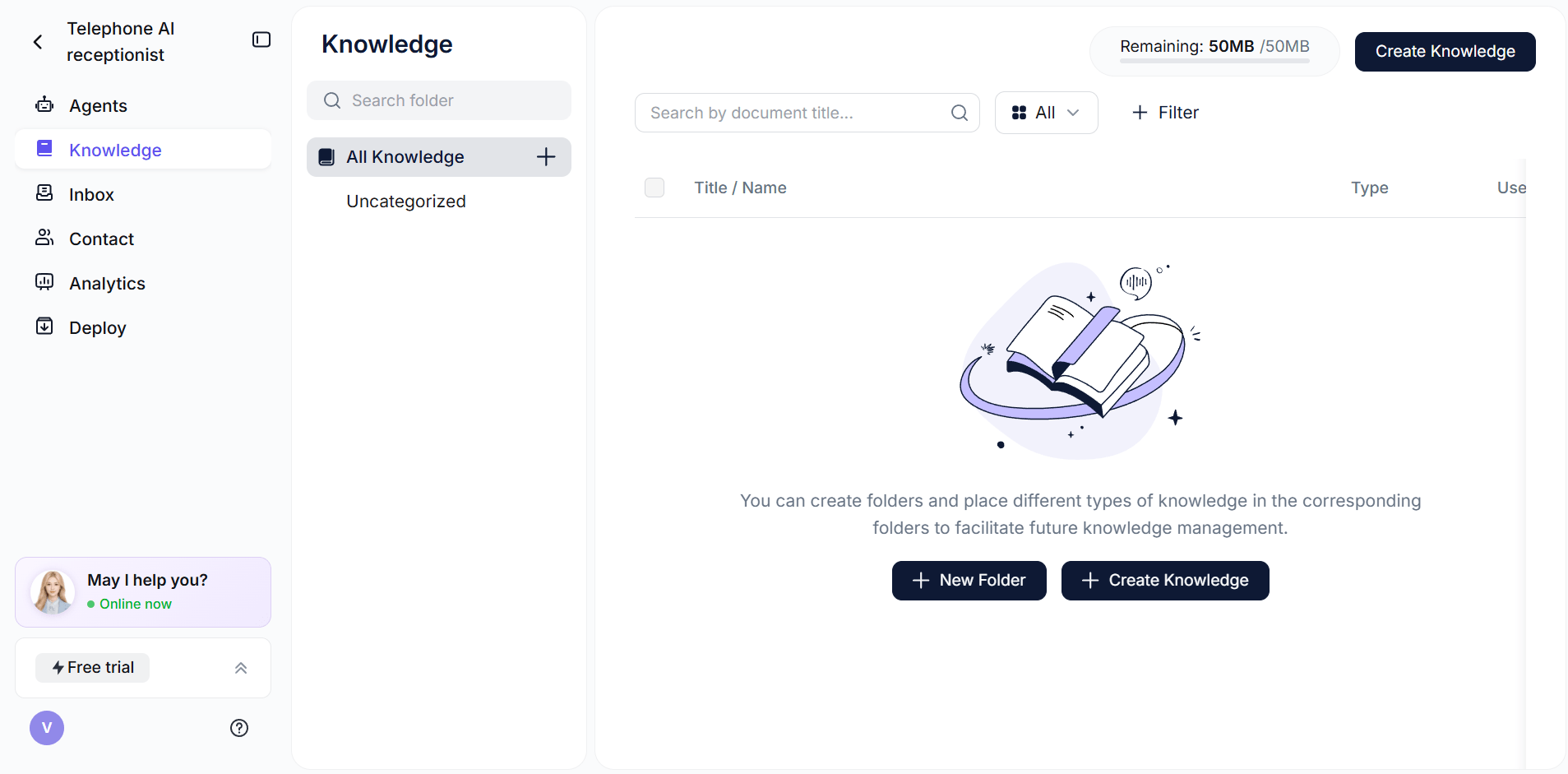Check the storage remaining progress bar
1568x774 pixels.
click(1213, 59)
